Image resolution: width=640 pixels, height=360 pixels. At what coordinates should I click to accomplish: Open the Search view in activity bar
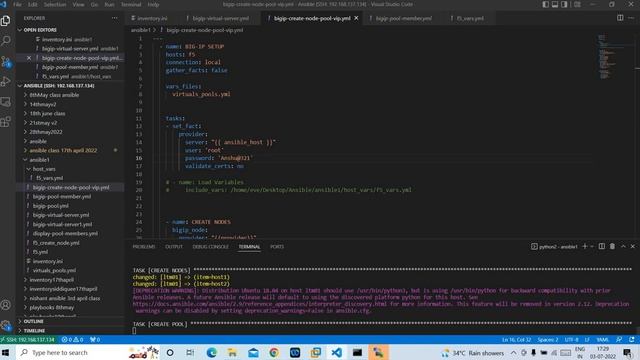tap(6, 40)
